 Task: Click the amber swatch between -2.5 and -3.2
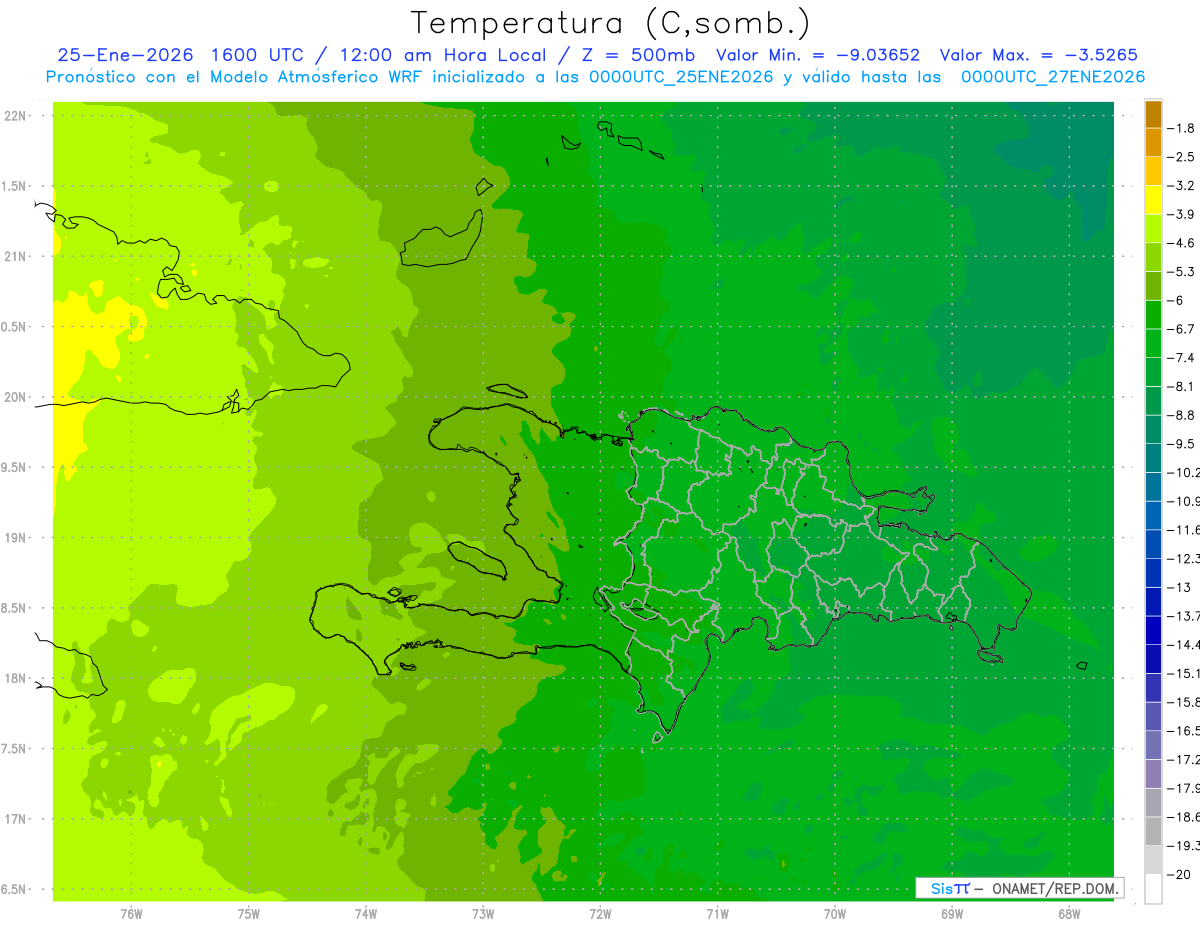point(1153,171)
